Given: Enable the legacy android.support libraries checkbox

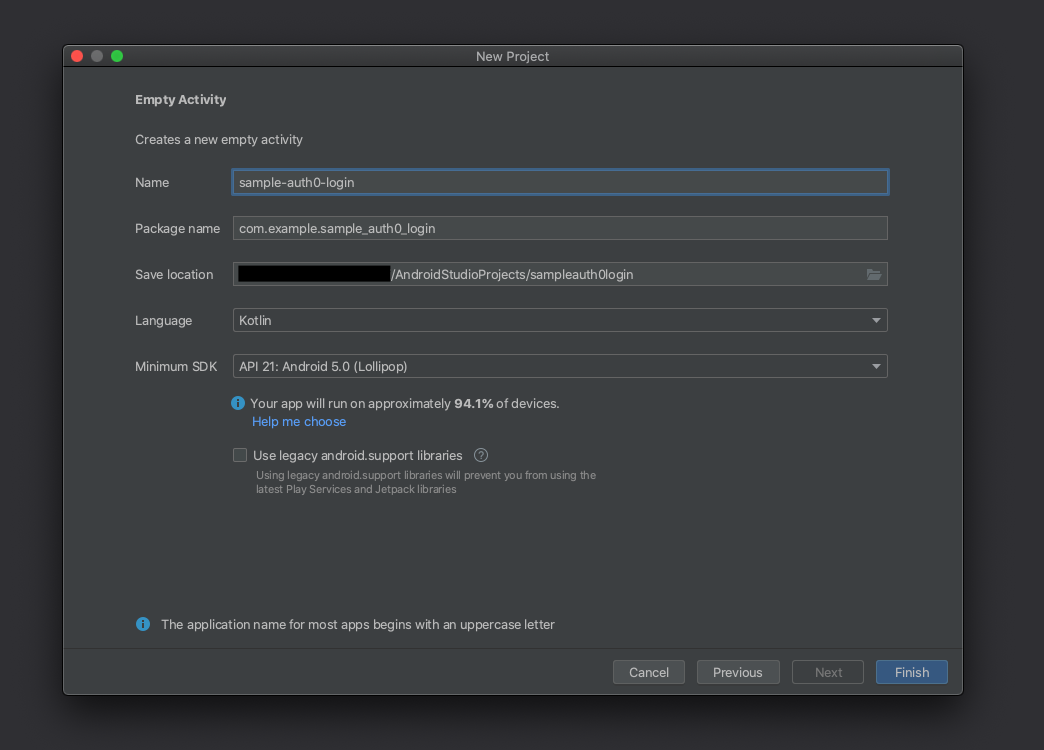Looking at the screenshot, I should [x=240, y=455].
